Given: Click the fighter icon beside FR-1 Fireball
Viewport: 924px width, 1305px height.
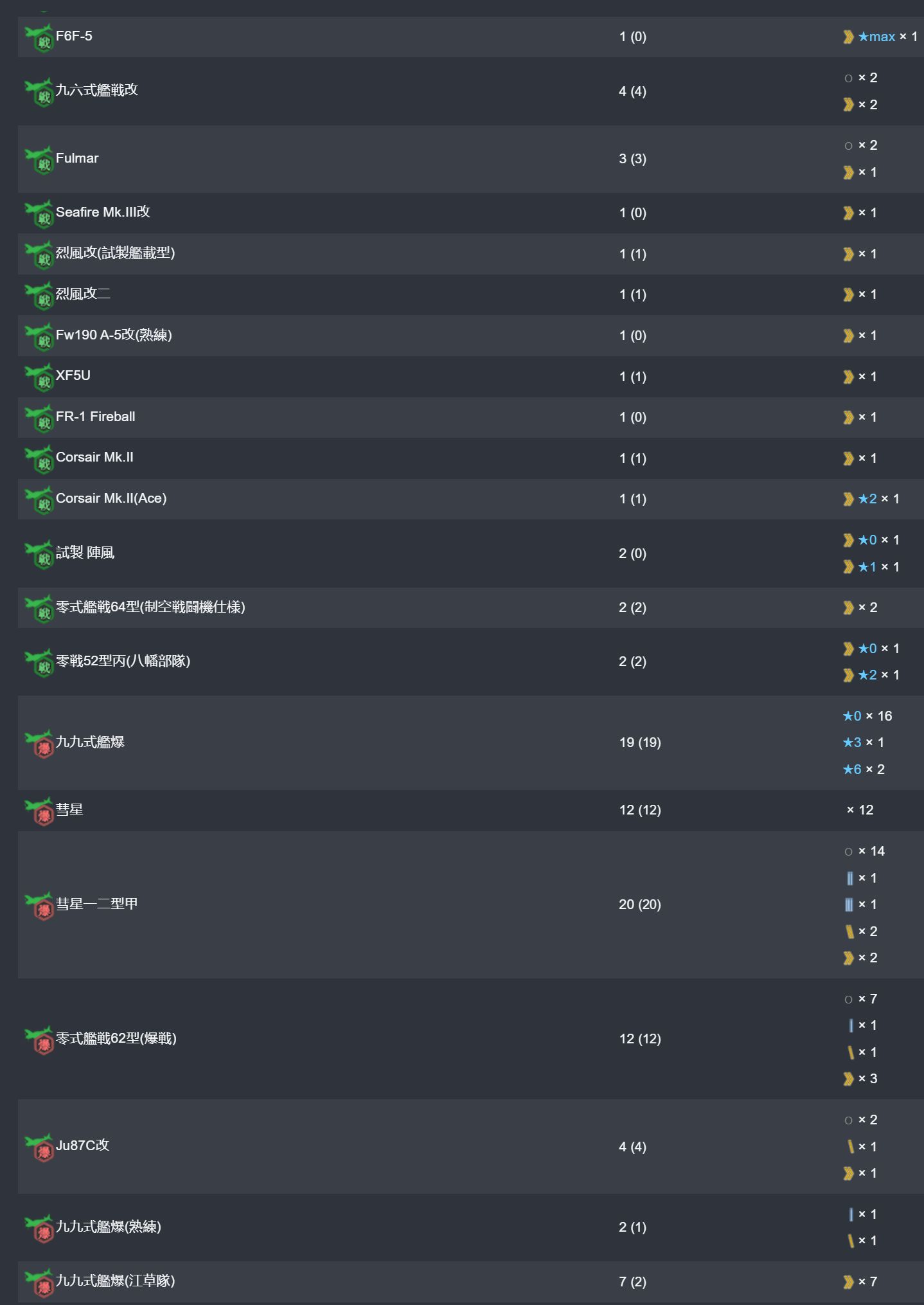Looking at the screenshot, I should point(39,418).
